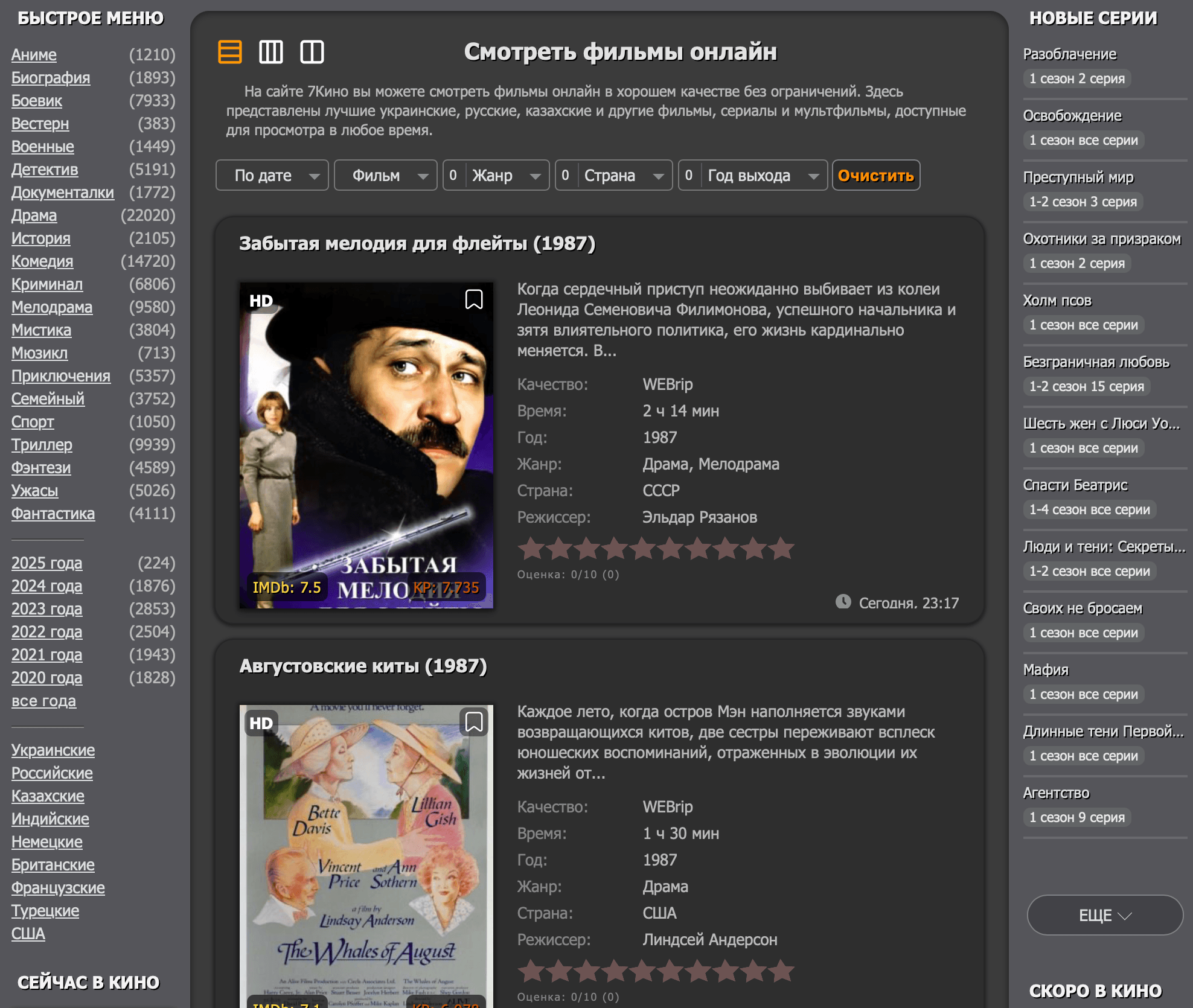Open The Whales of August poster

click(366, 856)
